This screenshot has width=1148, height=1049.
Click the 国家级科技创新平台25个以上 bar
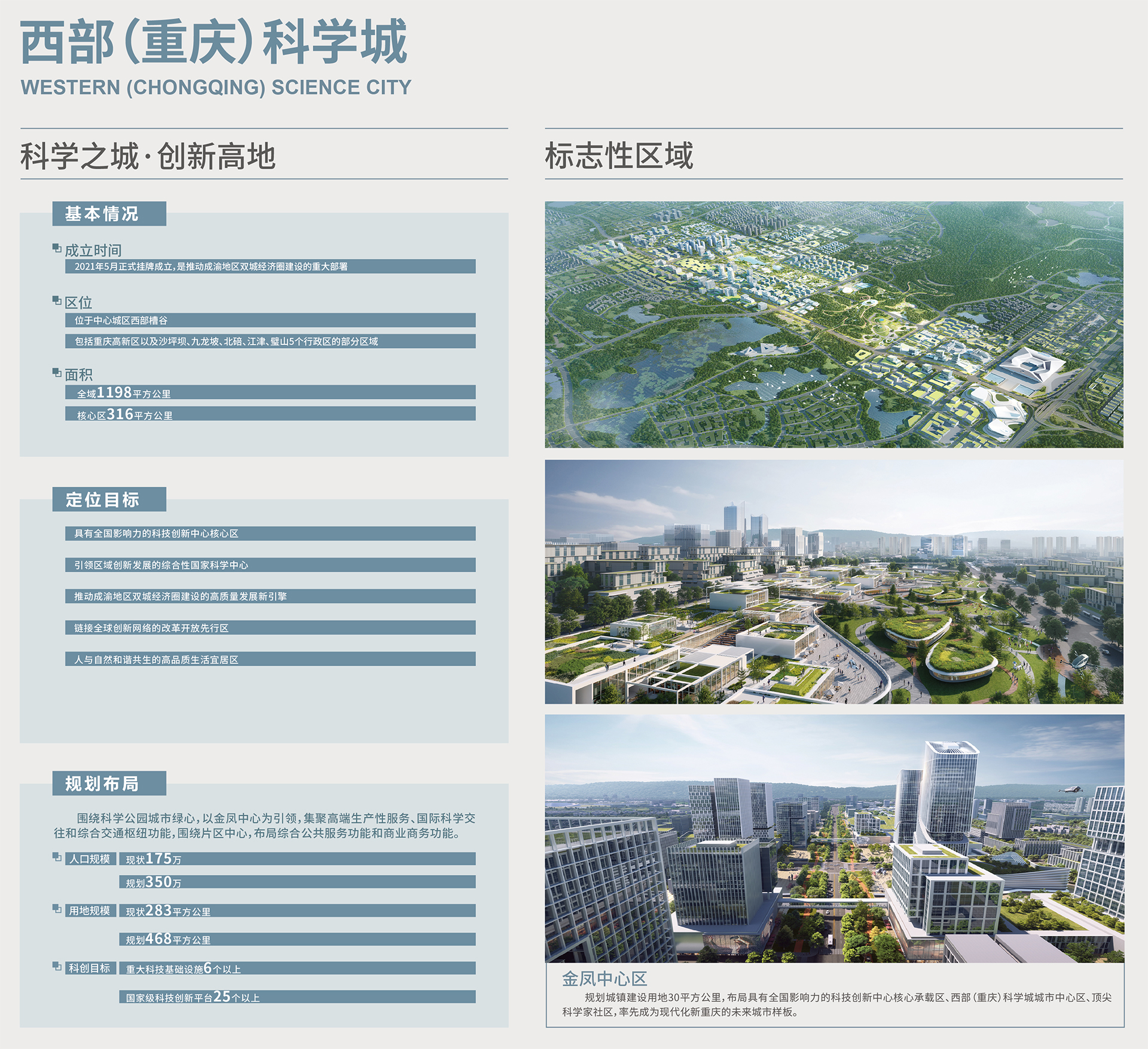pyautogui.click(x=297, y=996)
